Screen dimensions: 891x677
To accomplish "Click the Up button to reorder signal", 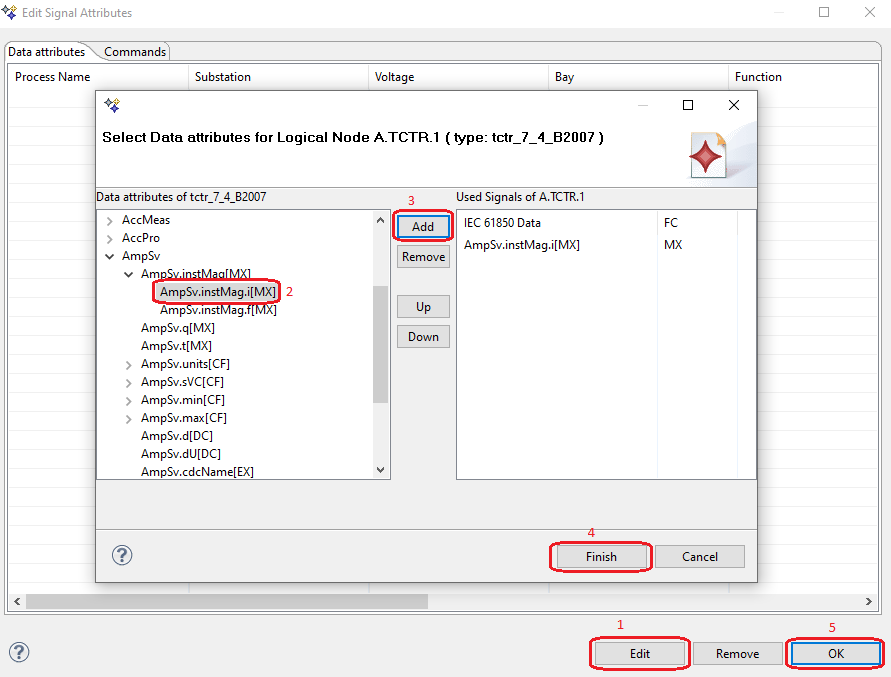I will (423, 307).
